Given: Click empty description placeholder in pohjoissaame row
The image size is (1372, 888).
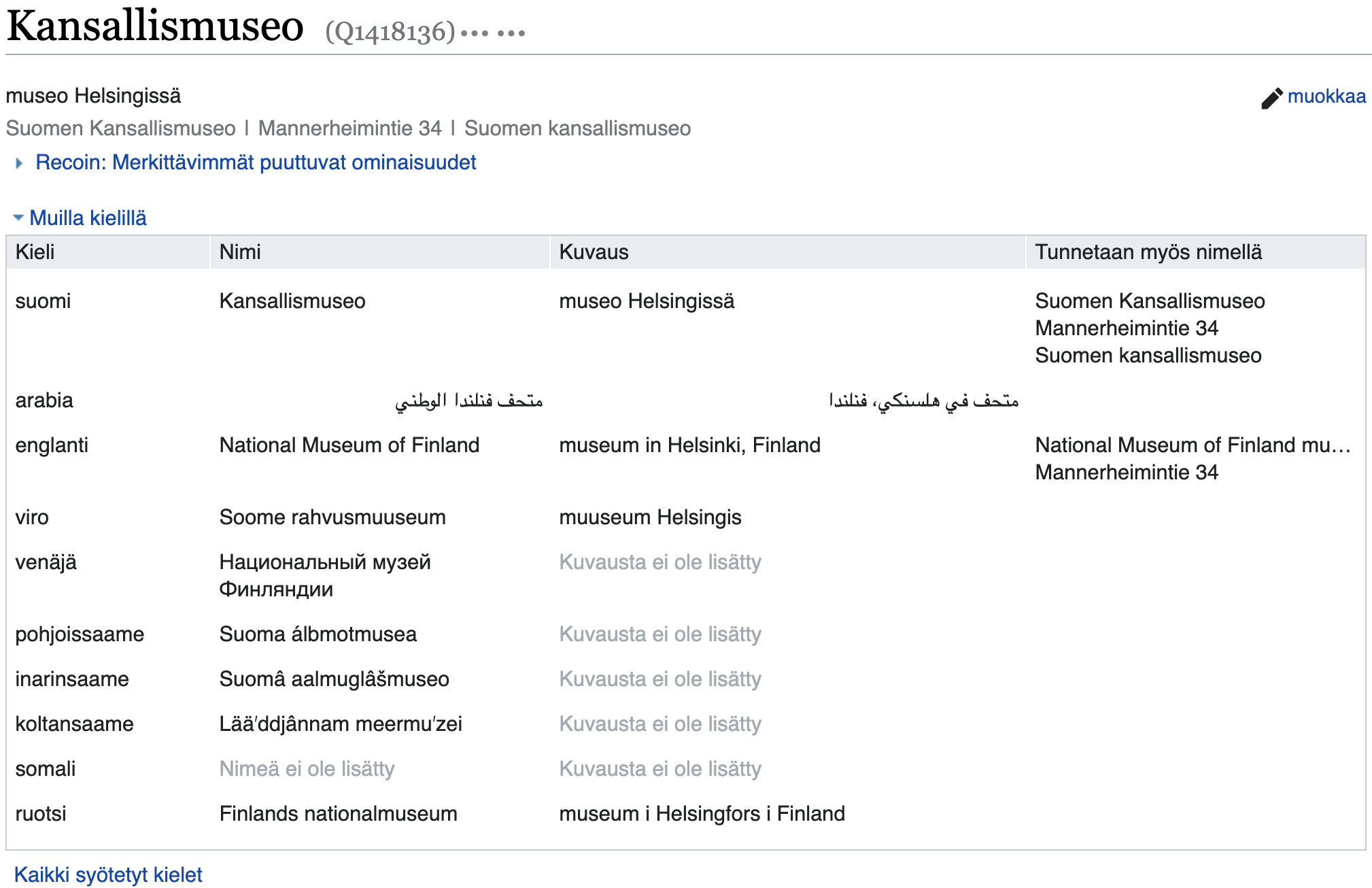Looking at the screenshot, I should point(660,634).
